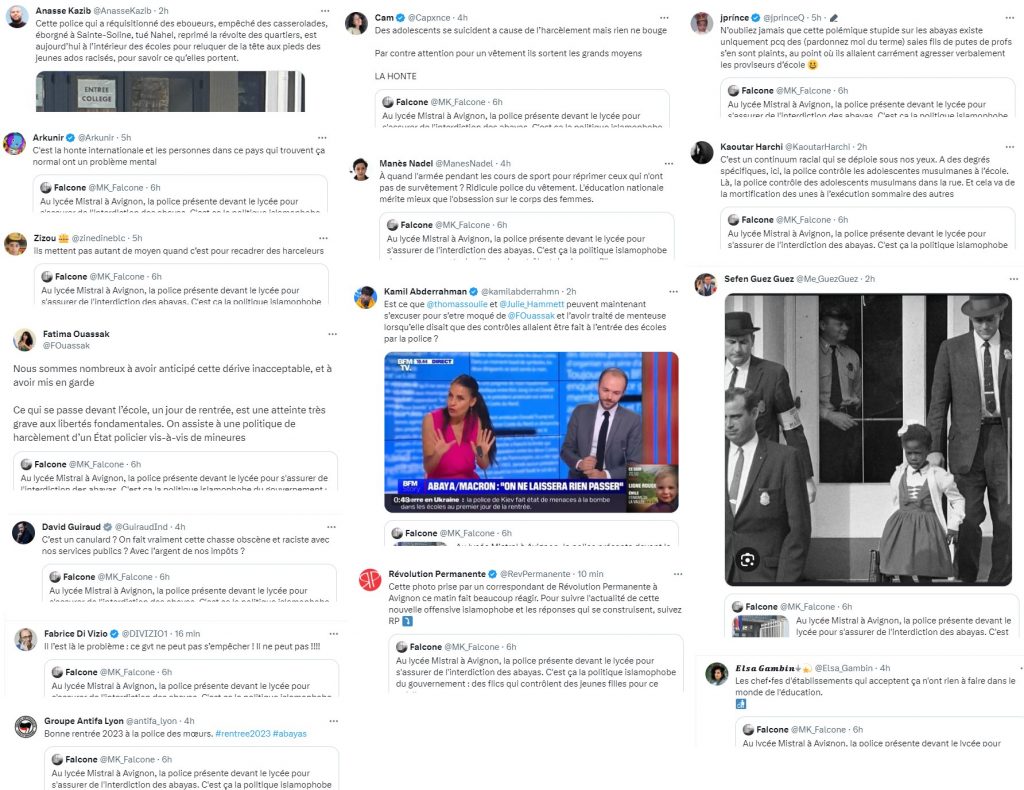Open more options on Kaoutar Harchi's tweet
Viewport: 1024px width, 790px height.
pos(1010,147)
